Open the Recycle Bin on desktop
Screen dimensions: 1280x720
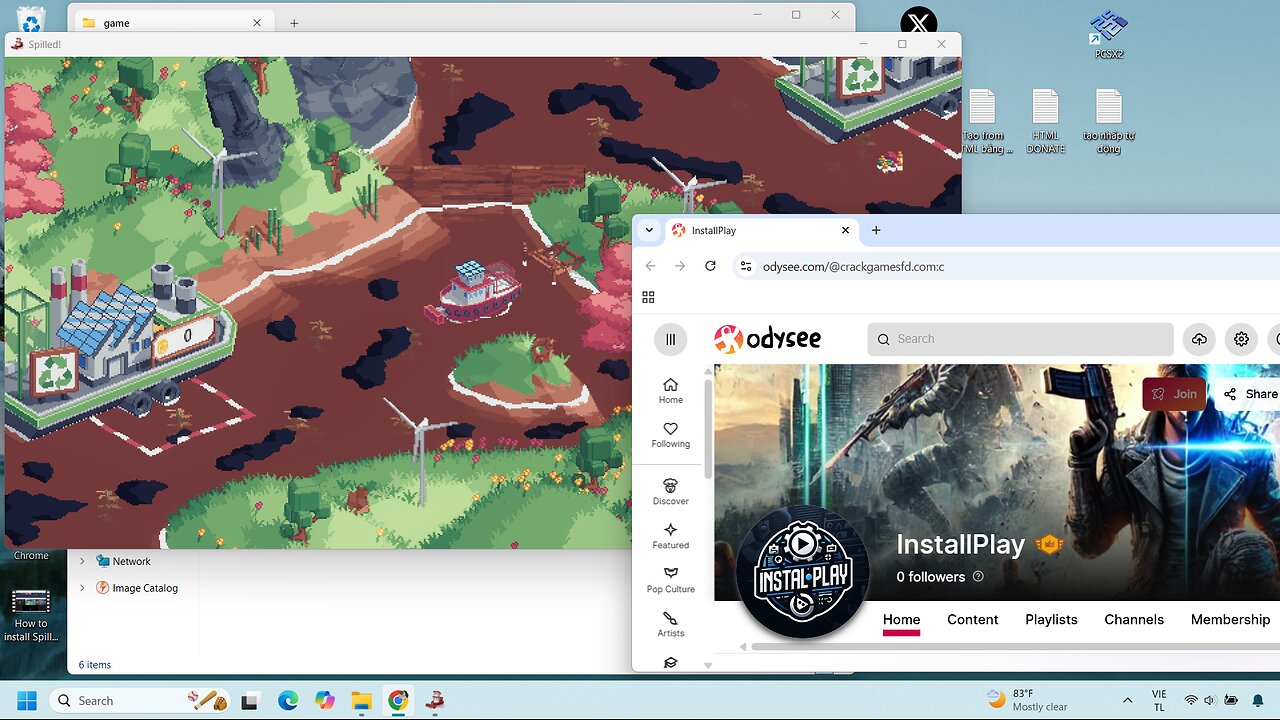[x=32, y=17]
